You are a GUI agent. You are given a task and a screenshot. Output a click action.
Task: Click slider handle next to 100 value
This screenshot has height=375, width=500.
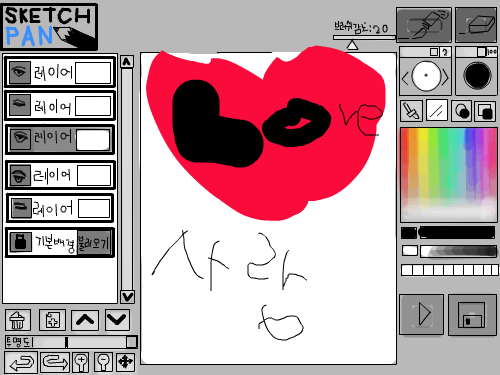(x=481, y=52)
